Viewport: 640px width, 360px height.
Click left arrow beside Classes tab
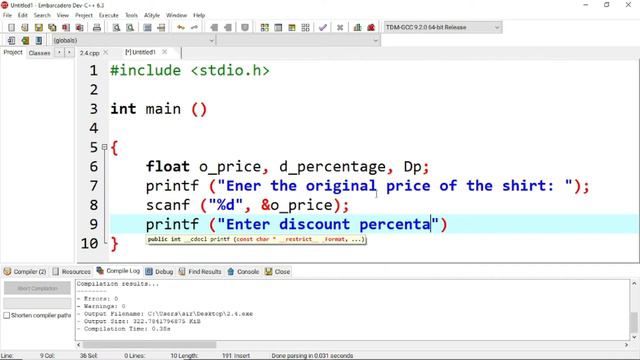point(60,53)
